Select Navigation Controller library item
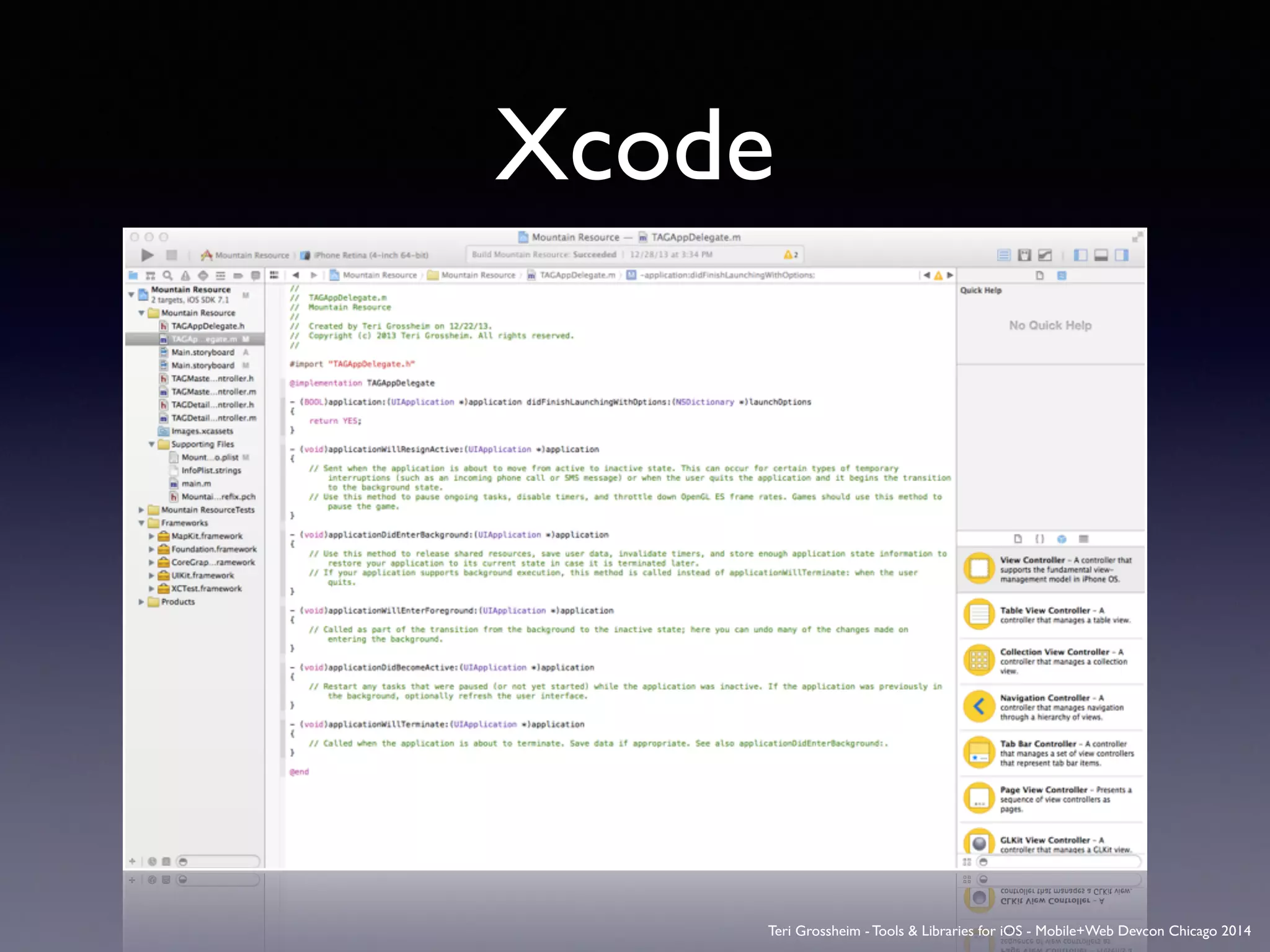The height and width of the screenshot is (952, 1270). 1051,707
